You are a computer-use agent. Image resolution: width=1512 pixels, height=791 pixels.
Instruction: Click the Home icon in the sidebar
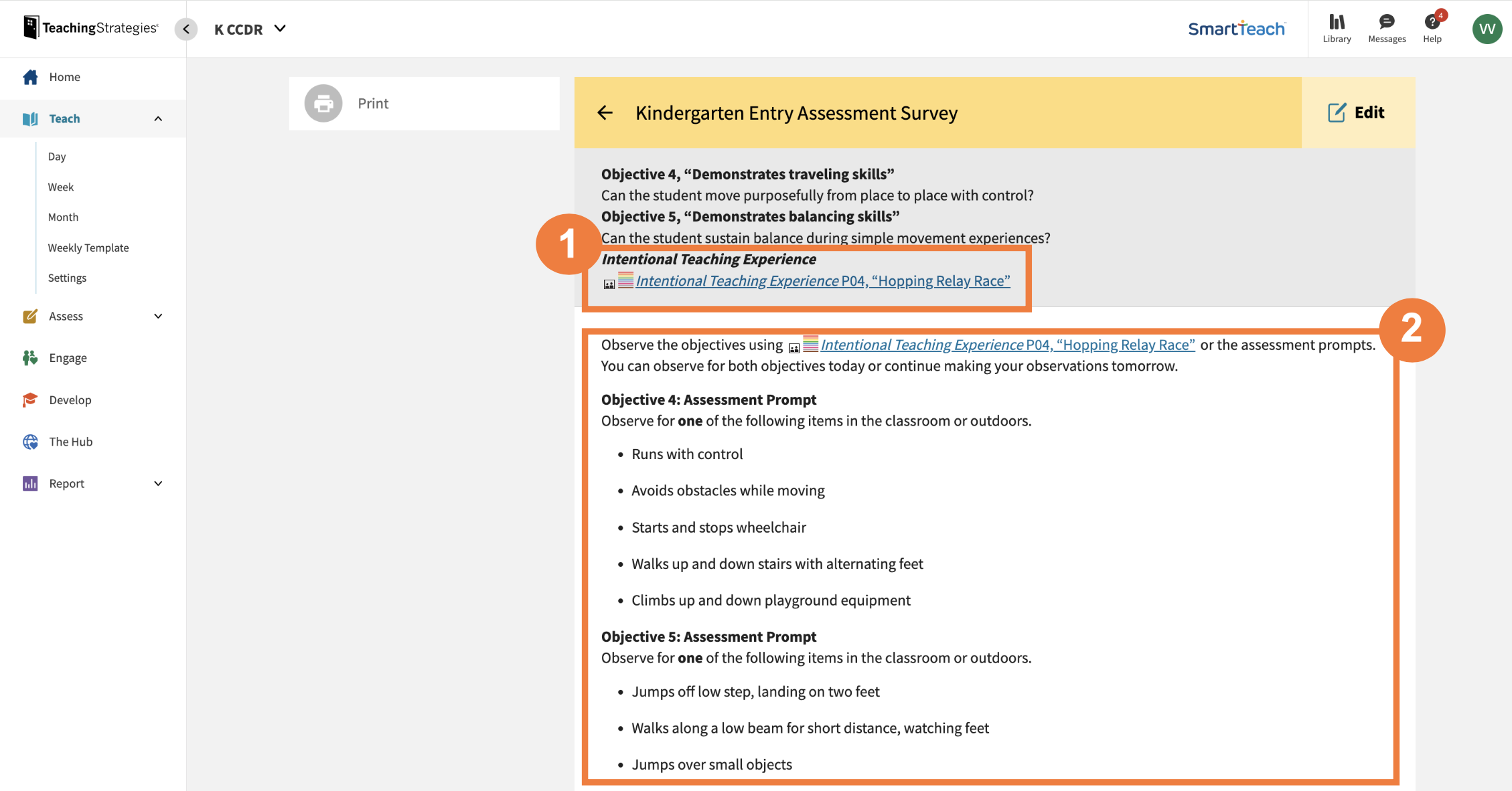pyautogui.click(x=30, y=77)
